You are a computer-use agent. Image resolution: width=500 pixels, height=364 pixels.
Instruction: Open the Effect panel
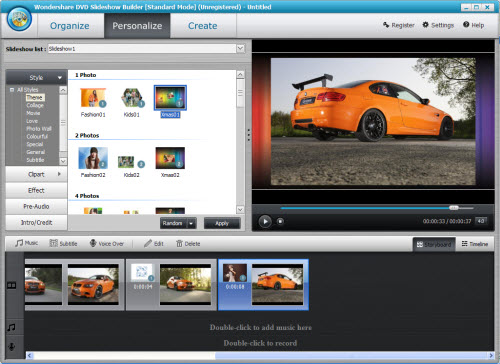[x=36, y=190]
